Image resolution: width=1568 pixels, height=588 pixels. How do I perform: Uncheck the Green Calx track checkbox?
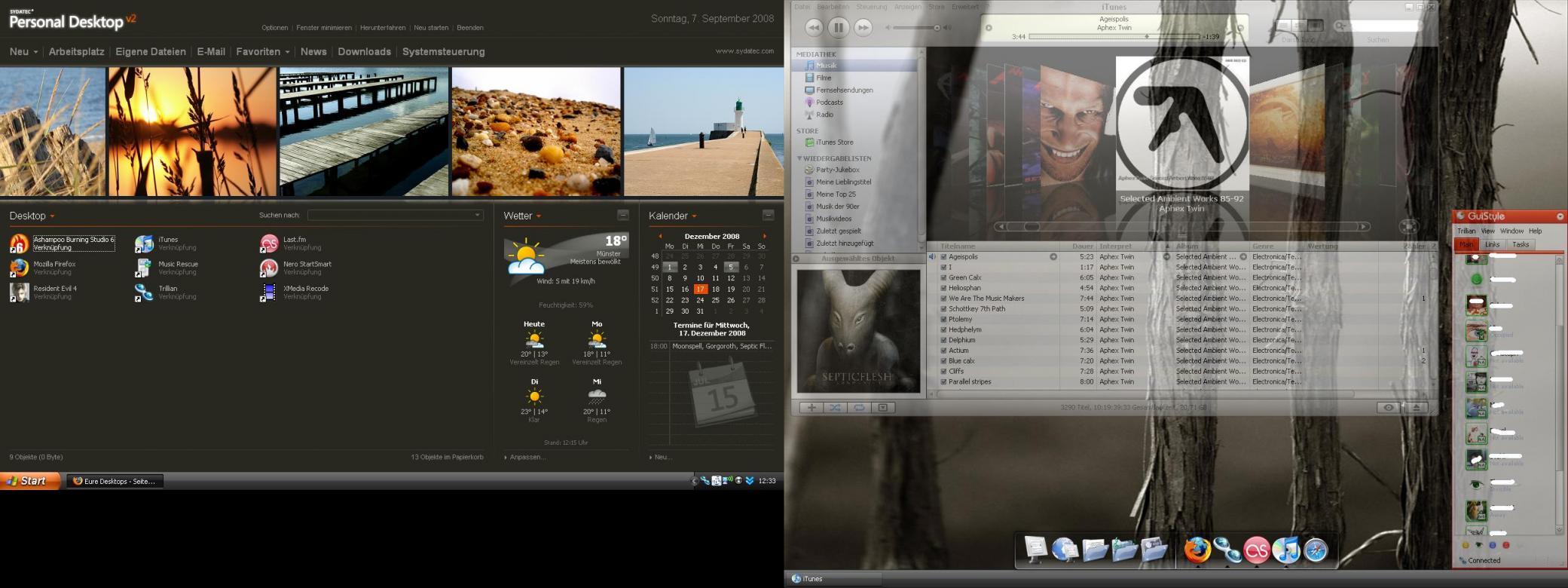click(x=943, y=277)
